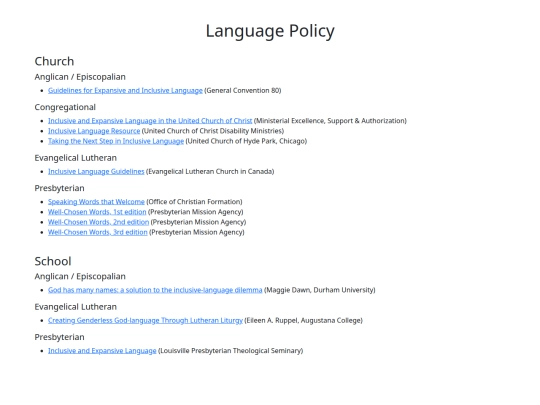Follow Taking the Next Step in Inclusive Language
The width and height of the screenshot is (540, 405).
tap(116, 141)
